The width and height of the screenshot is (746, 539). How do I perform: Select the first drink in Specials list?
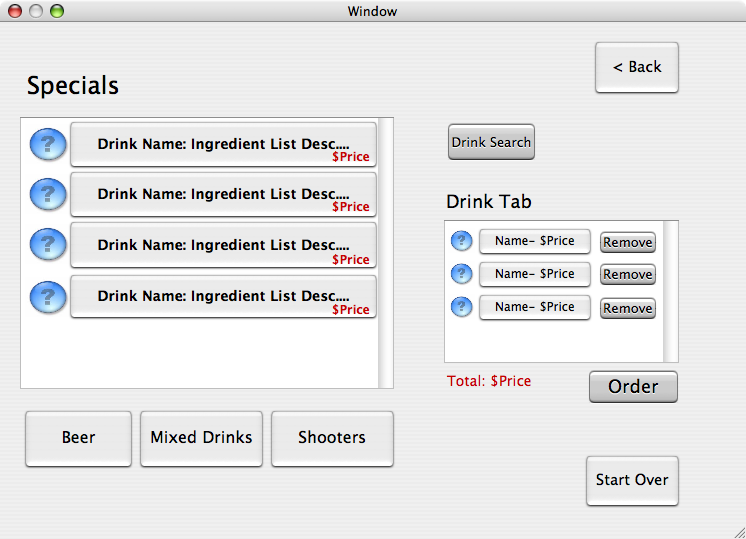223,145
